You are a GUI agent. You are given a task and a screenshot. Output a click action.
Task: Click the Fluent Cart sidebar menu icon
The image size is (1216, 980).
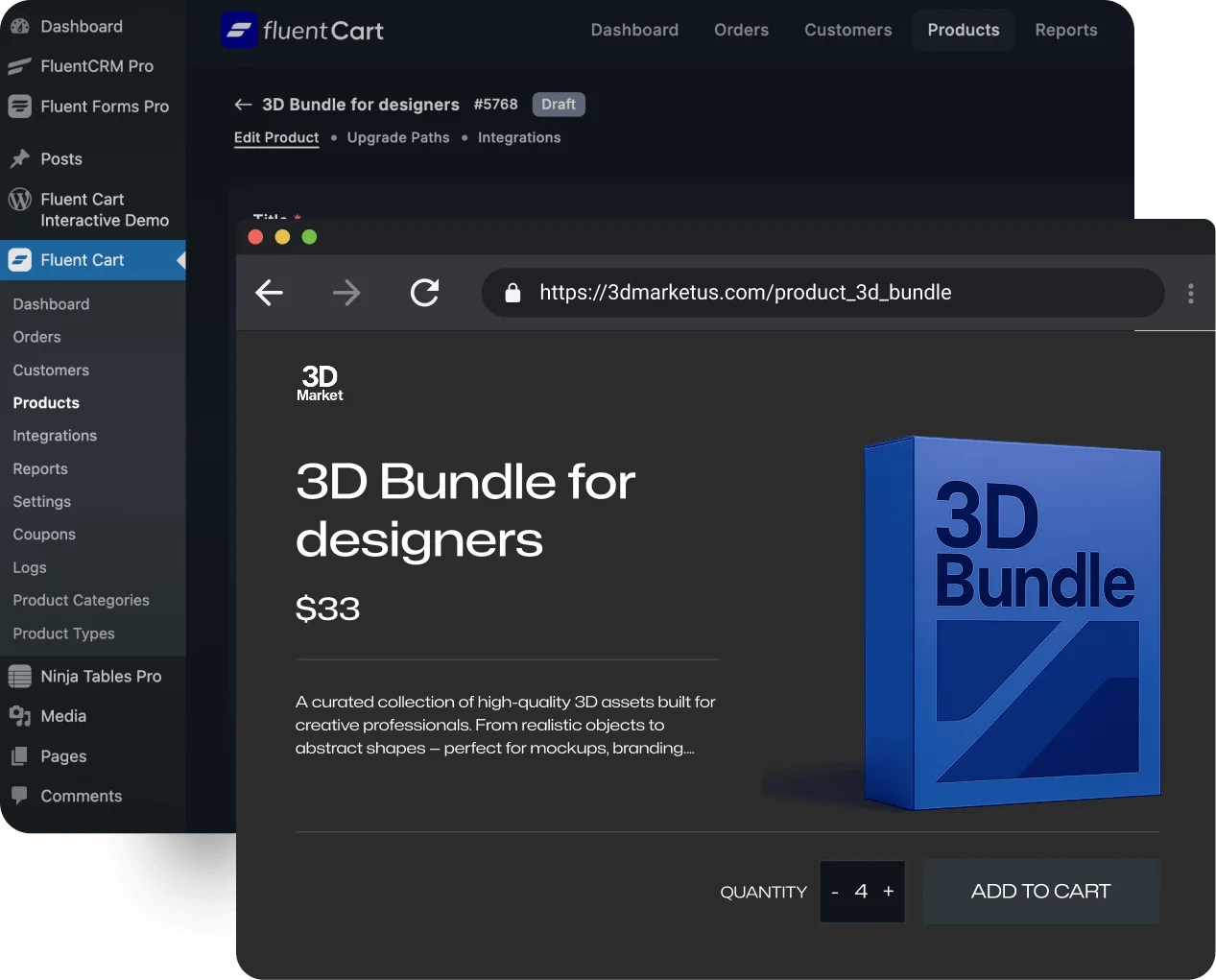(19, 259)
